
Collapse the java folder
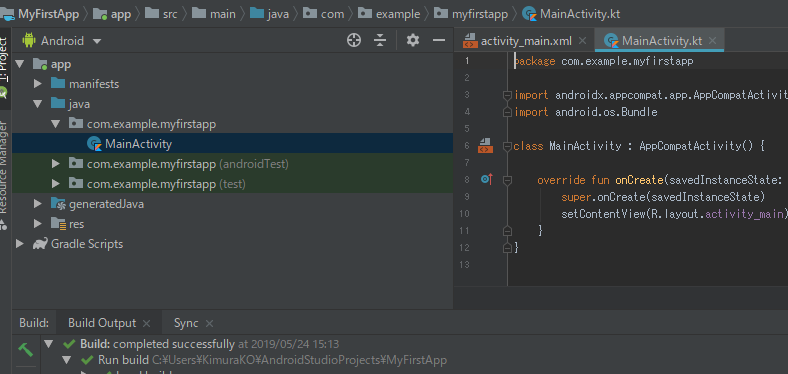pyautogui.click(x=38, y=104)
